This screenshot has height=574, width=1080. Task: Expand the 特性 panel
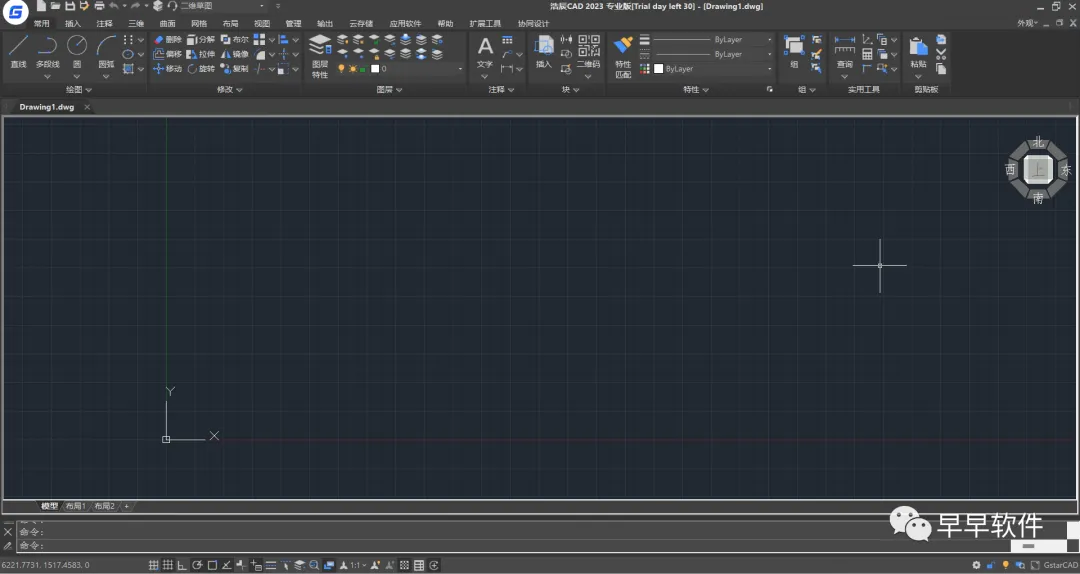(x=696, y=90)
